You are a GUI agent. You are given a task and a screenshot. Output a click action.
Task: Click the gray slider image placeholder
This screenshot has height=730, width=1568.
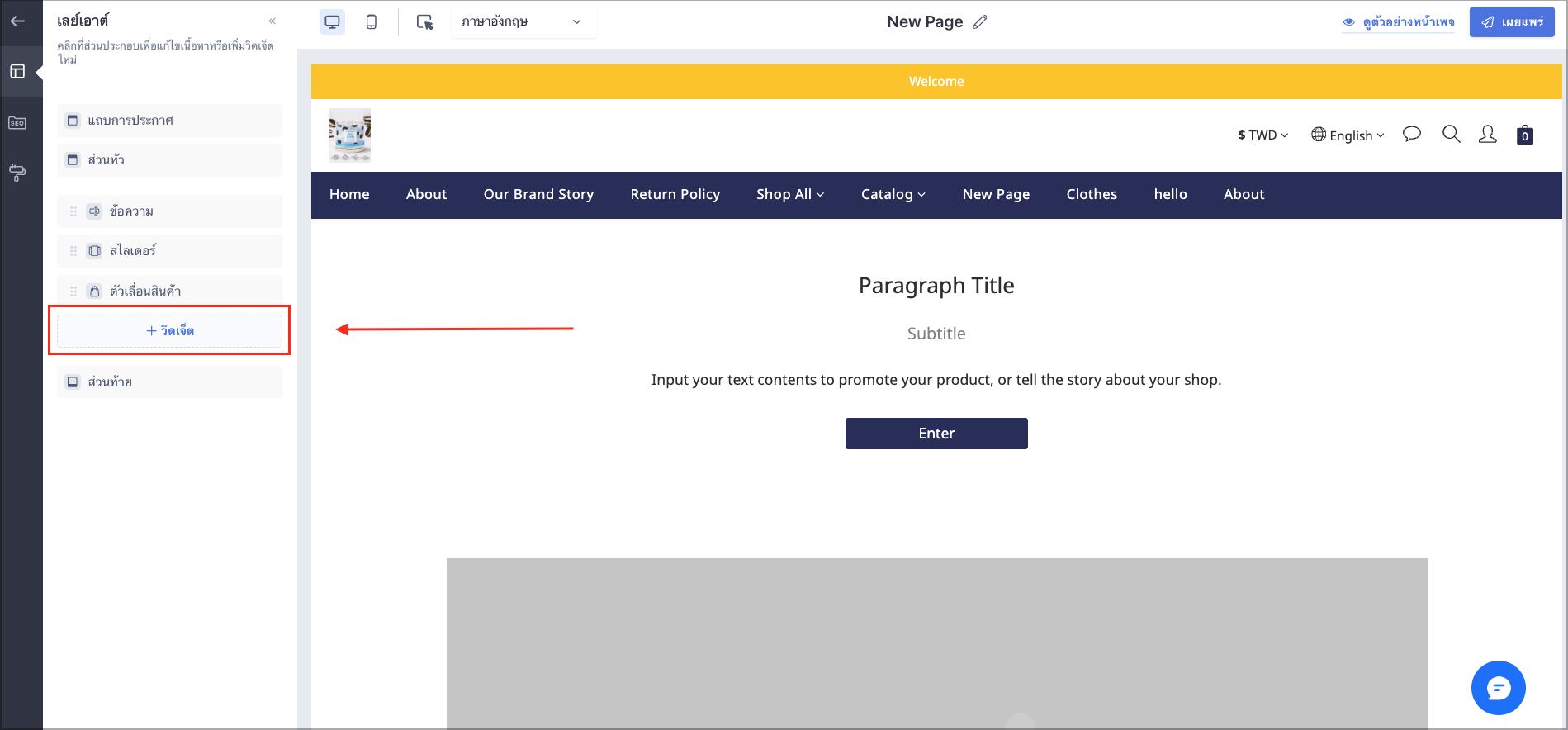(936, 643)
